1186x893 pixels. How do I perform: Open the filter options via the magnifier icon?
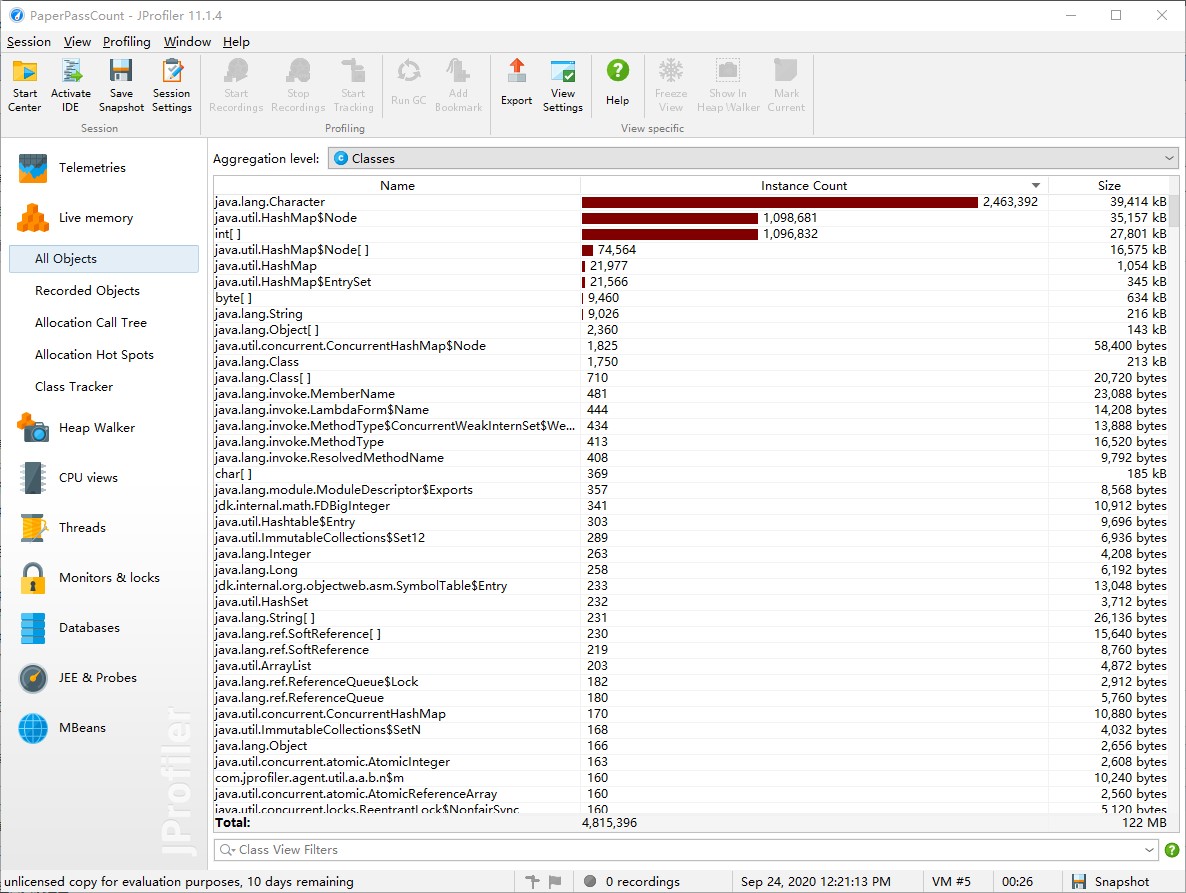[x=227, y=850]
